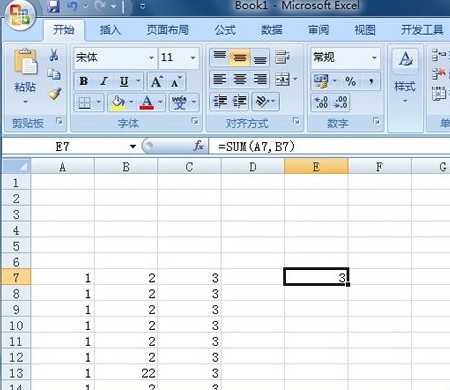Screen dimensions: 450x390
Task: Click the Save icon in quick access toolbar
Action: point(53,6)
